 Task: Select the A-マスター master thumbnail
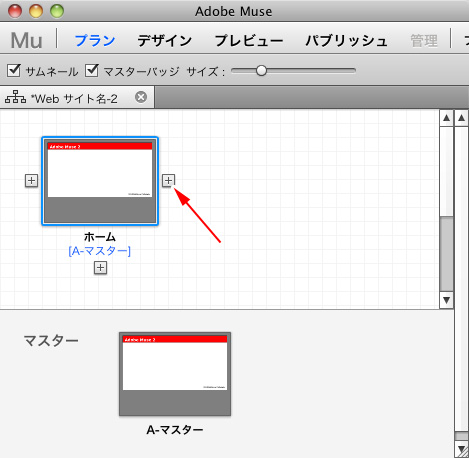[175, 374]
